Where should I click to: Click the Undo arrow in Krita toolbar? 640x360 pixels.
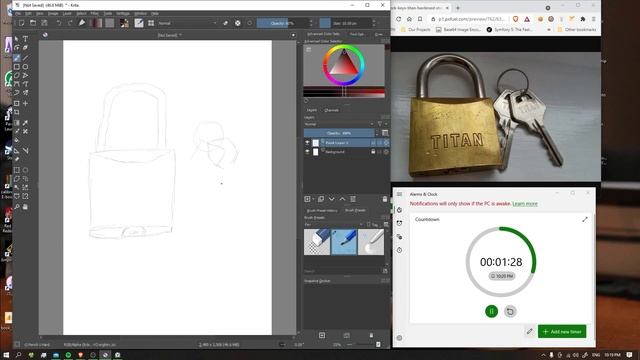(x=59, y=23)
